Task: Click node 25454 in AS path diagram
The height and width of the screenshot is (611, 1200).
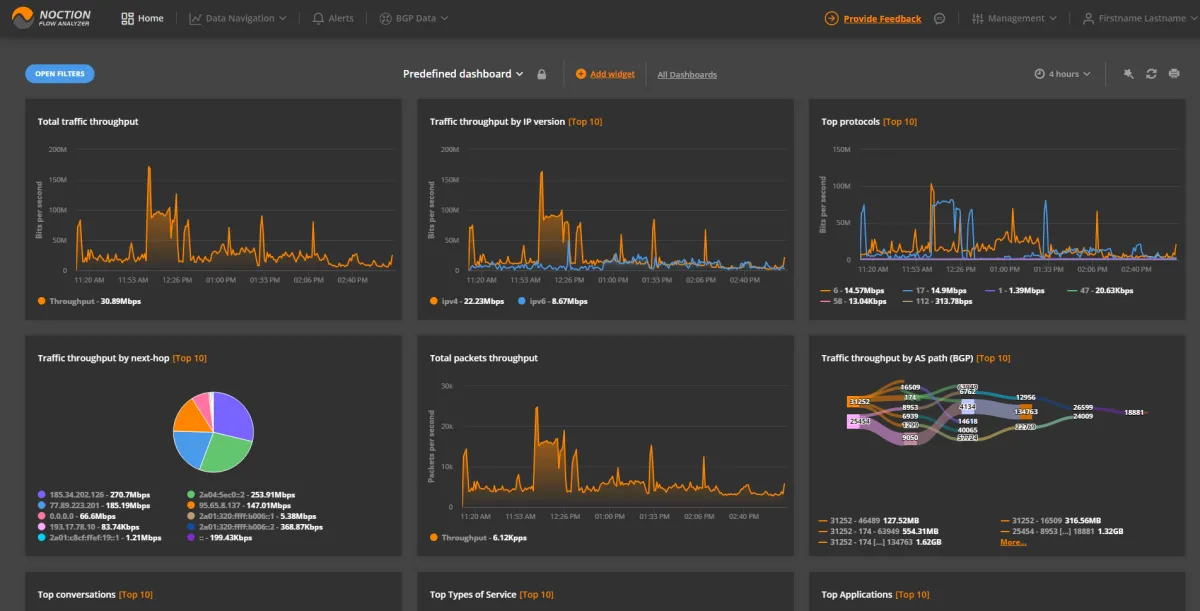Action: tap(859, 421)
